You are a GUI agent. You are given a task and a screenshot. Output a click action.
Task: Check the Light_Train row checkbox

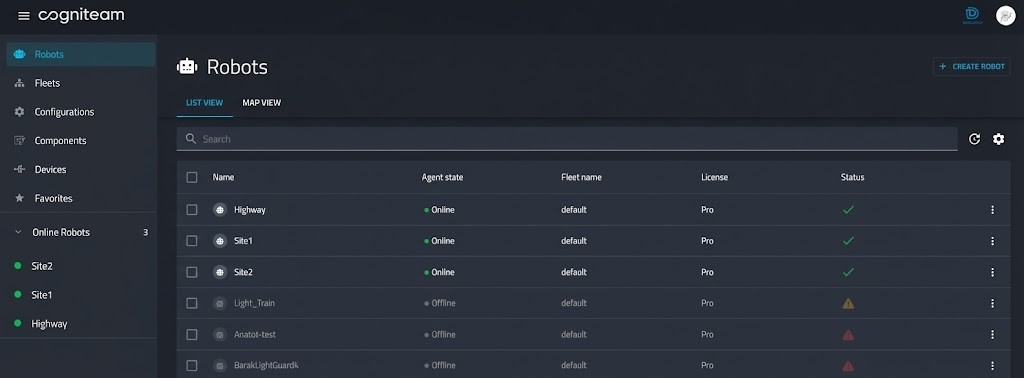tap(192, 303)
